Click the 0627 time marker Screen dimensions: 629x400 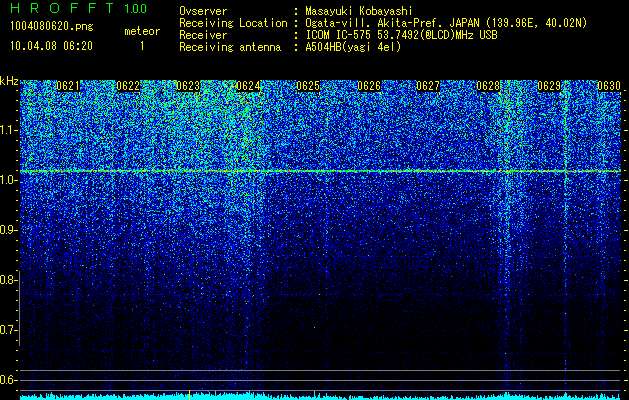click(428, 86)
